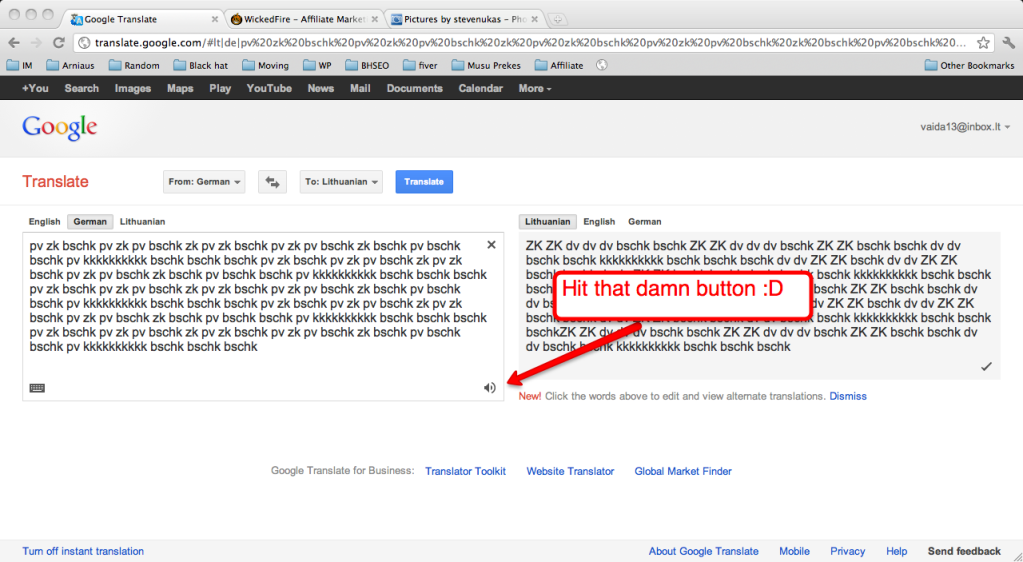Open +You in the Google bar
The height and width of the screenshot is (562, 1023).
(35, 88)
